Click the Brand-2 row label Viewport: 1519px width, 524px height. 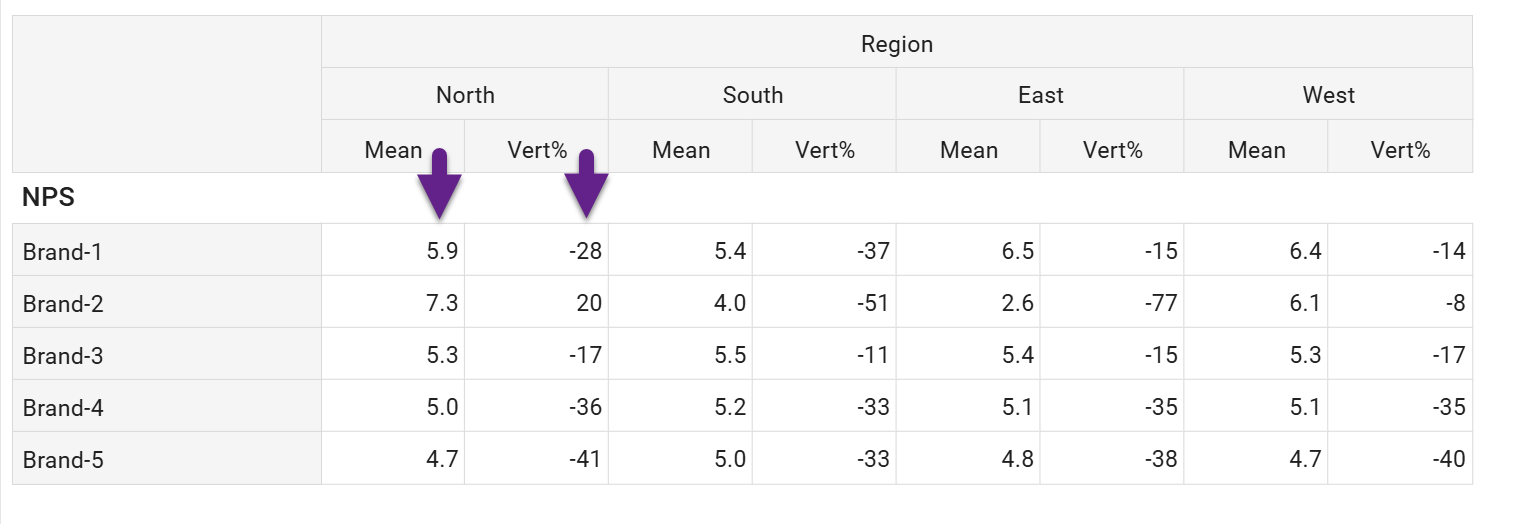63,303
